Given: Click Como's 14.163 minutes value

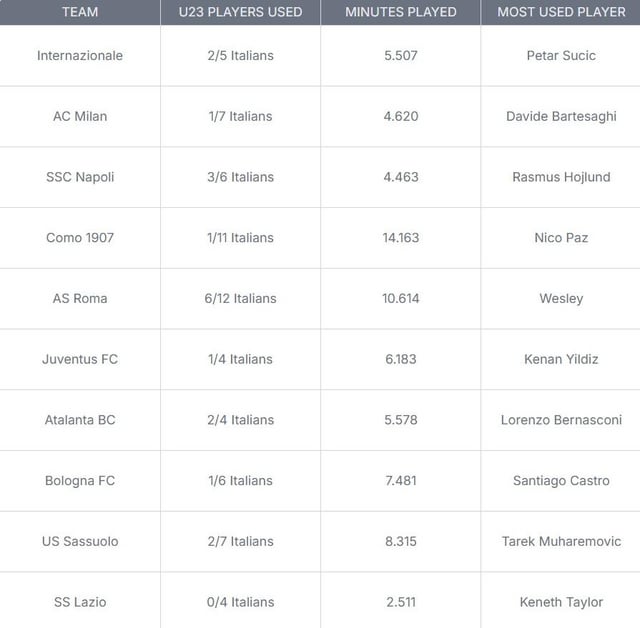Looking at the screenshot, I should 401,238.
